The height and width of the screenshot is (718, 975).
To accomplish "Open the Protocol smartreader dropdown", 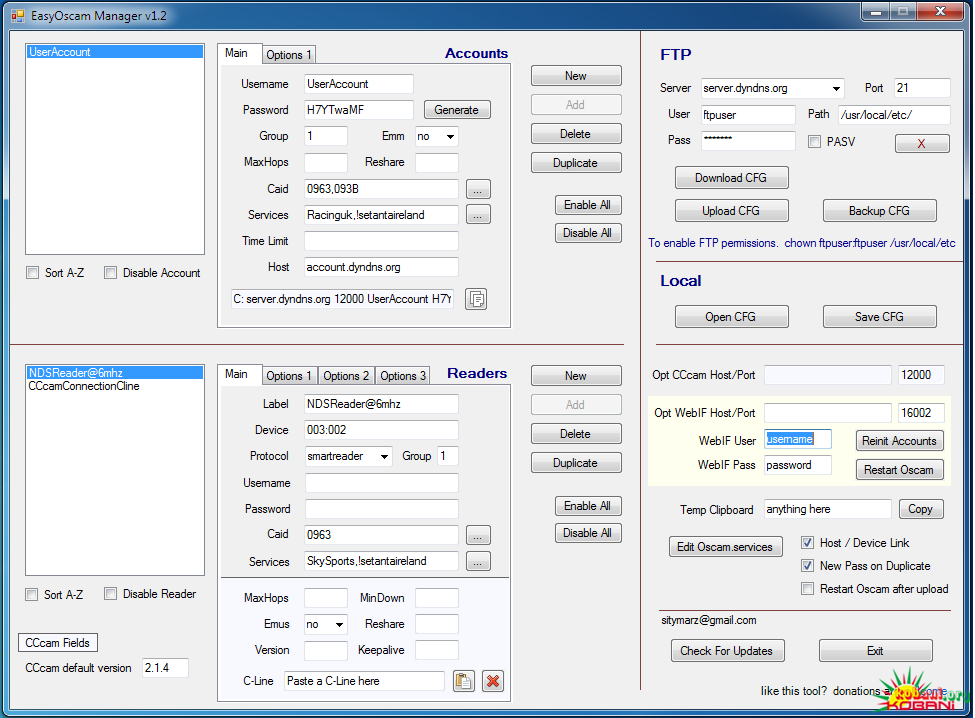I will 384,456.
